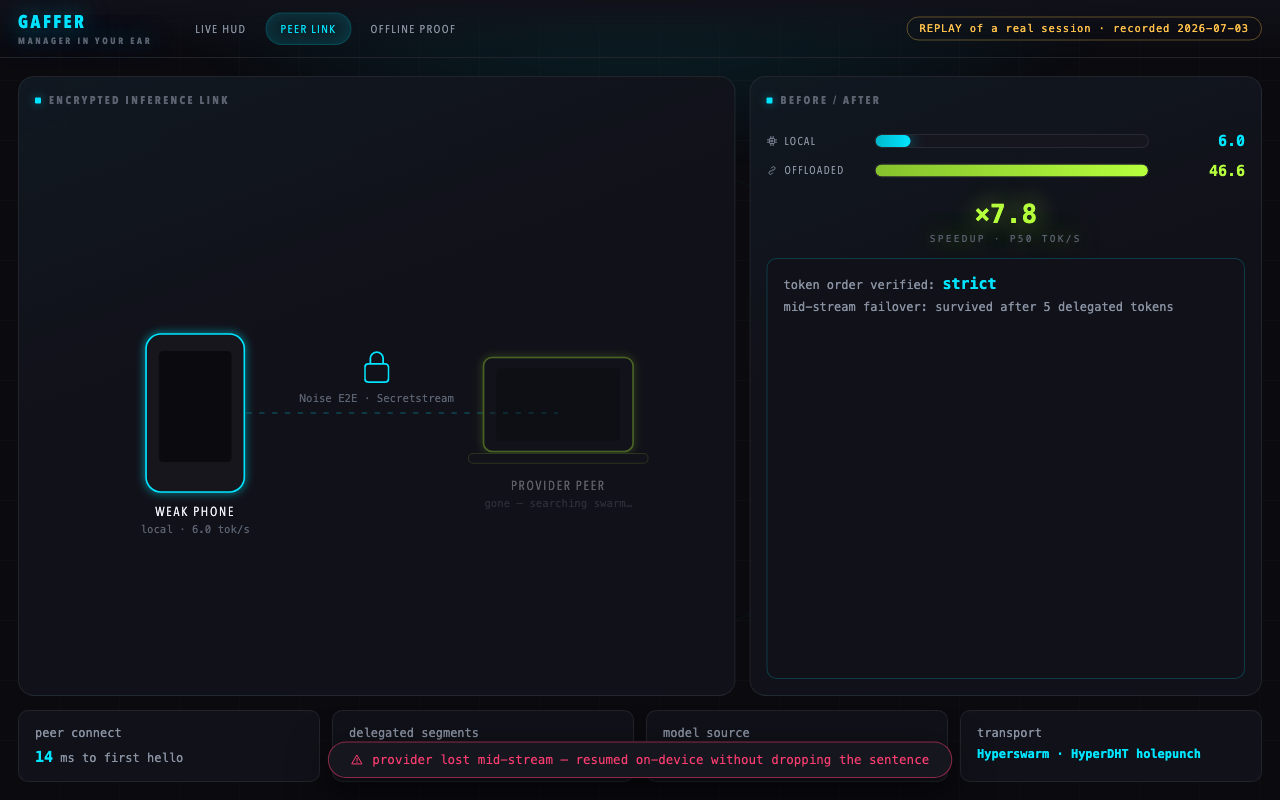This screenshot has width=1280, height=800.
Task: Click the weak phone device graphic
Action: [x=195, y=413]
